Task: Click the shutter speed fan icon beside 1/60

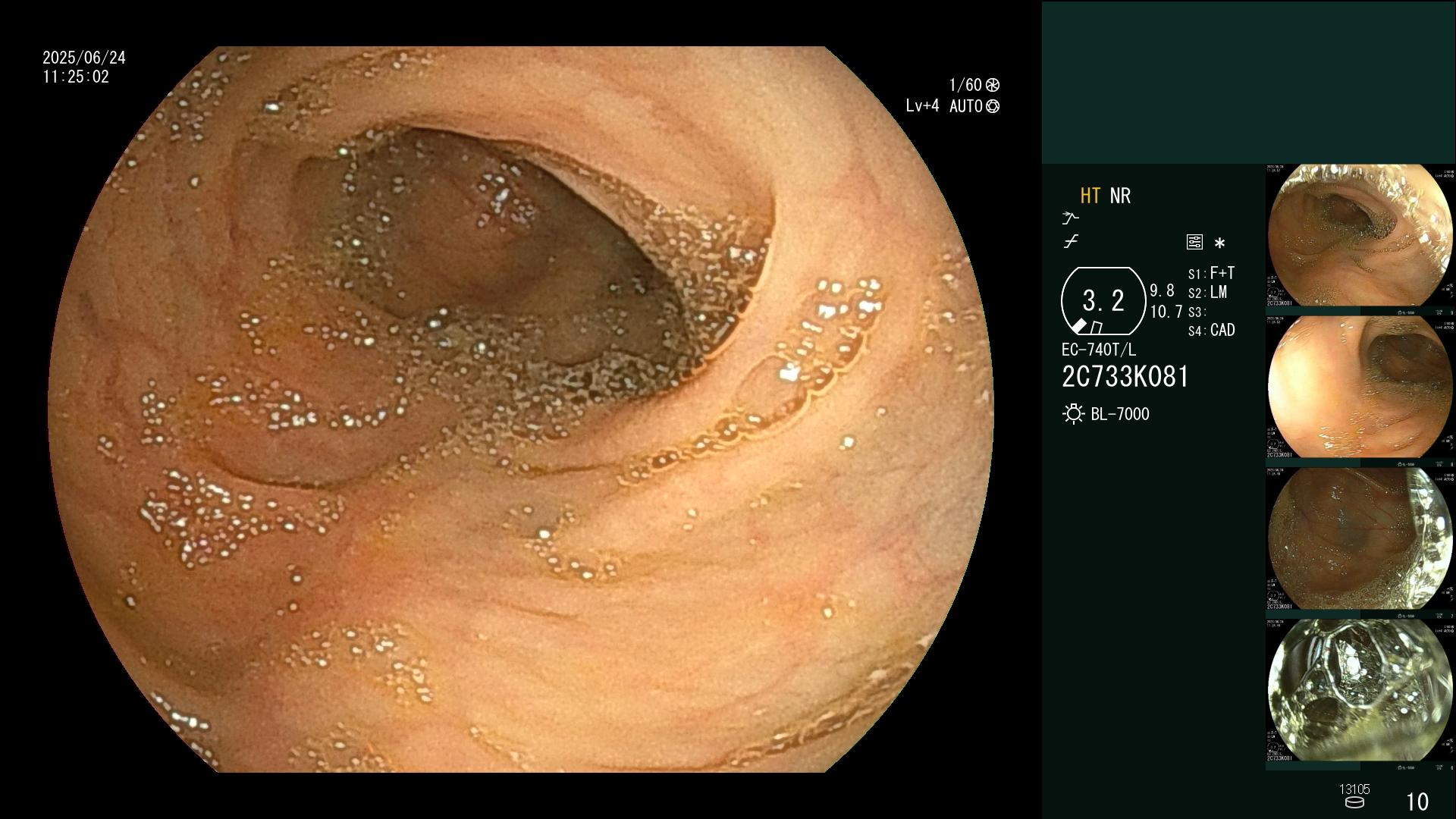Action: [993, 85]
